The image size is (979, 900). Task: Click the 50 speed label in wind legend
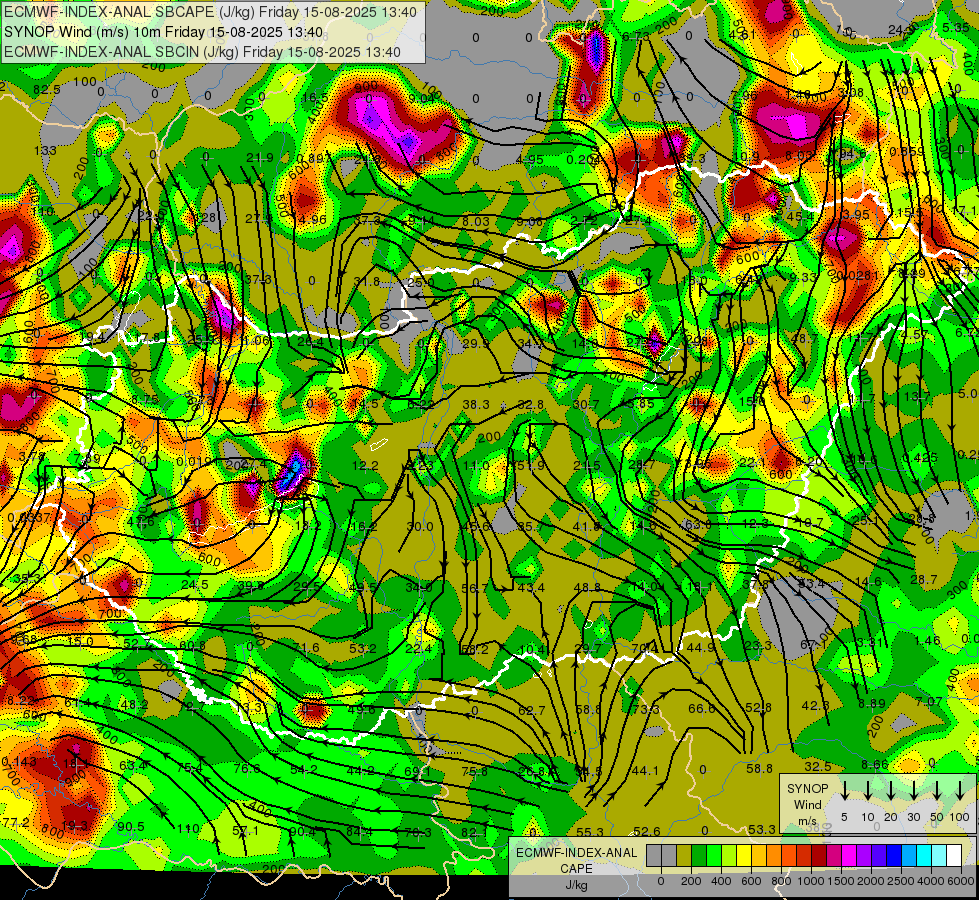937,817
